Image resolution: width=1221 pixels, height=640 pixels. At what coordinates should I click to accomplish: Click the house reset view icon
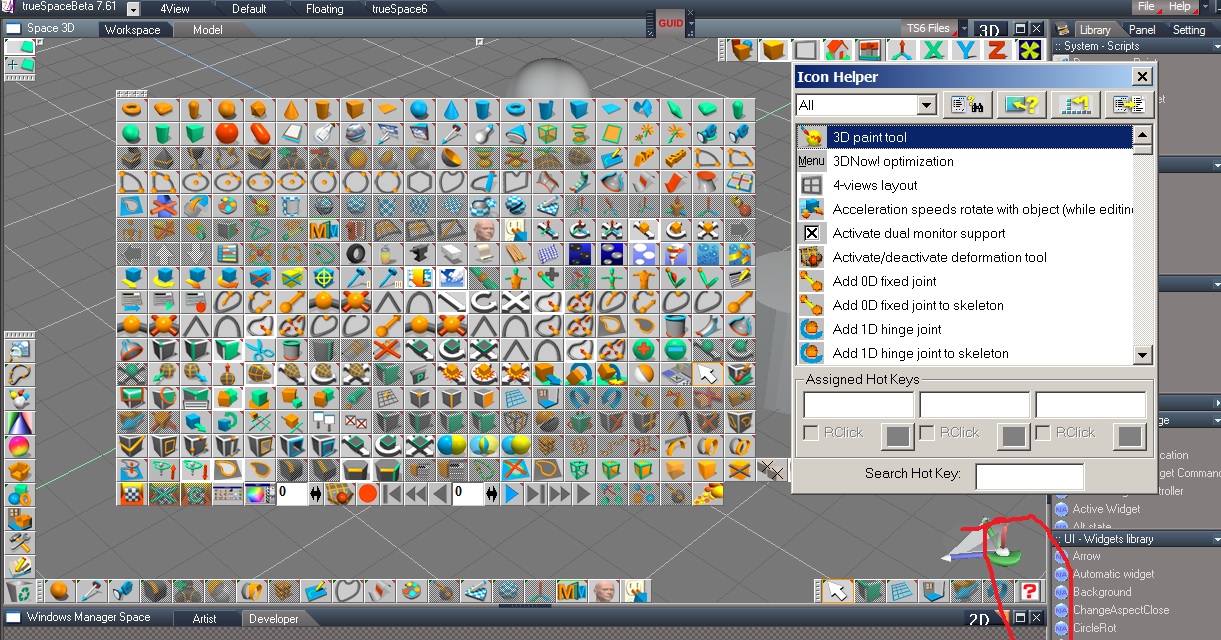pyautogui.click(x=837, y=50)
